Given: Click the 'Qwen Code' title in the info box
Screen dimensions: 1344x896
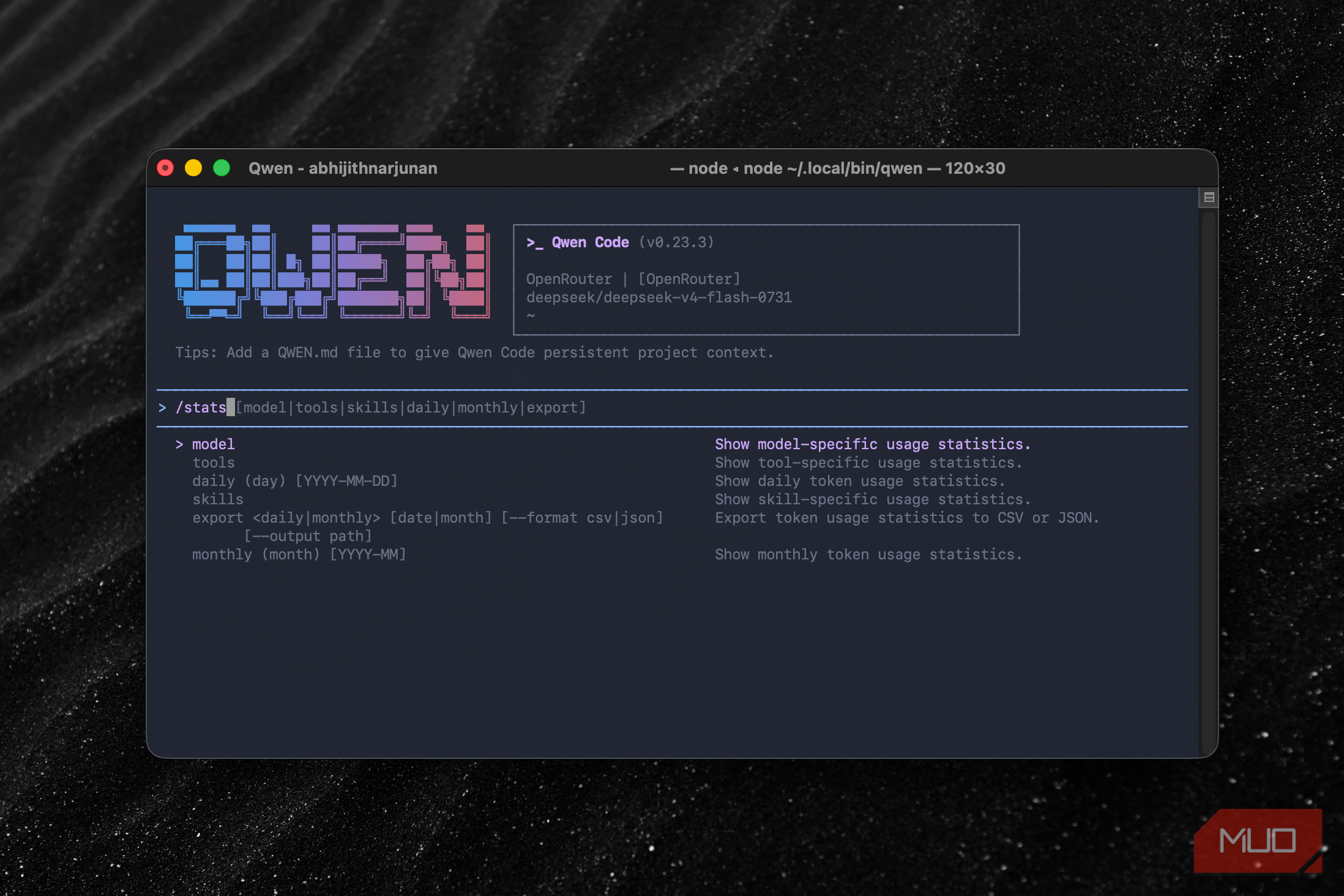Looking at the screenshot, I should [590, 242].
